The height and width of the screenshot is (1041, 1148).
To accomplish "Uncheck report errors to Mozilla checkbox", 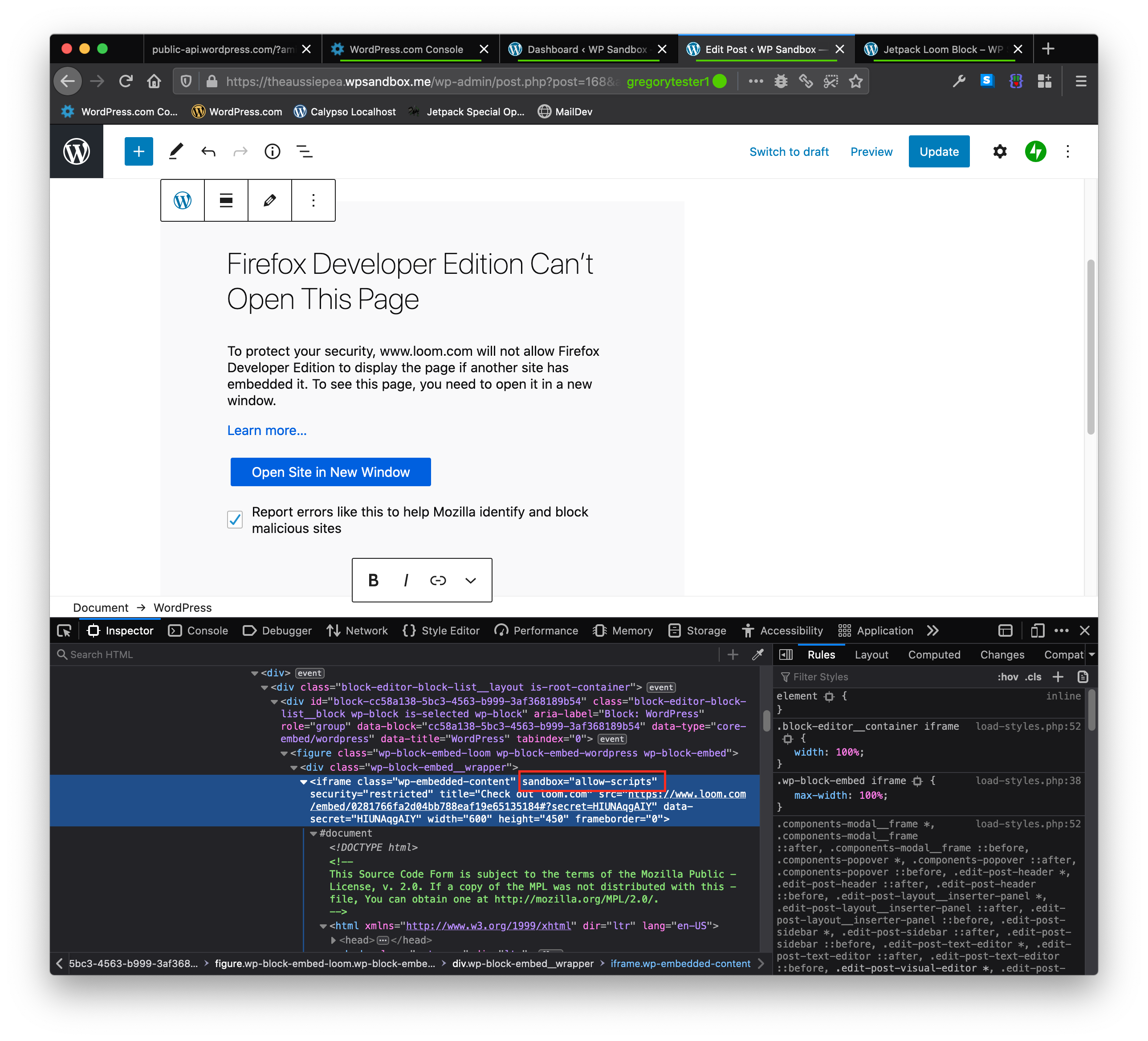I will pos(235,519).
